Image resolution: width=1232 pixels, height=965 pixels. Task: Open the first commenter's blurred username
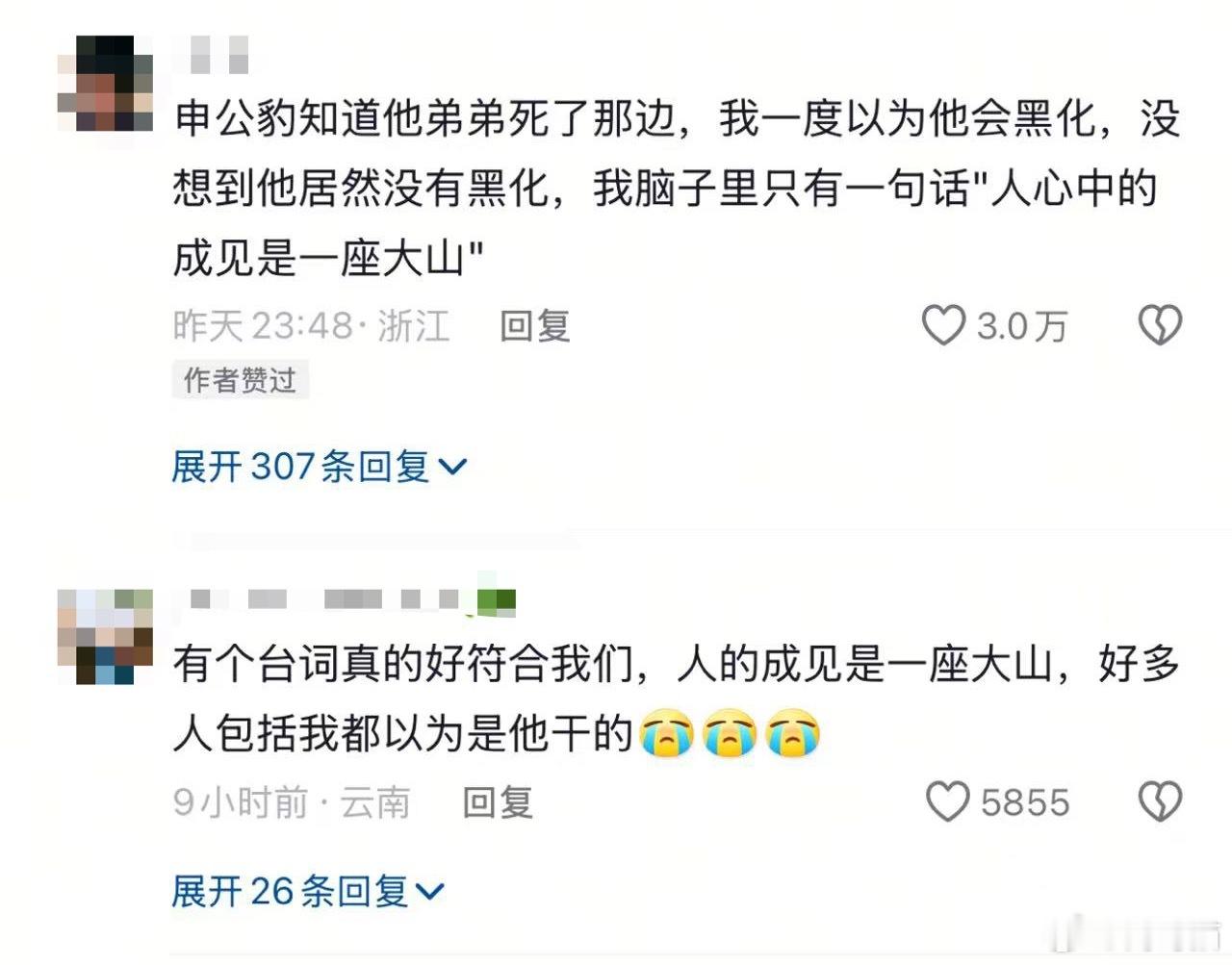point(218,55)
